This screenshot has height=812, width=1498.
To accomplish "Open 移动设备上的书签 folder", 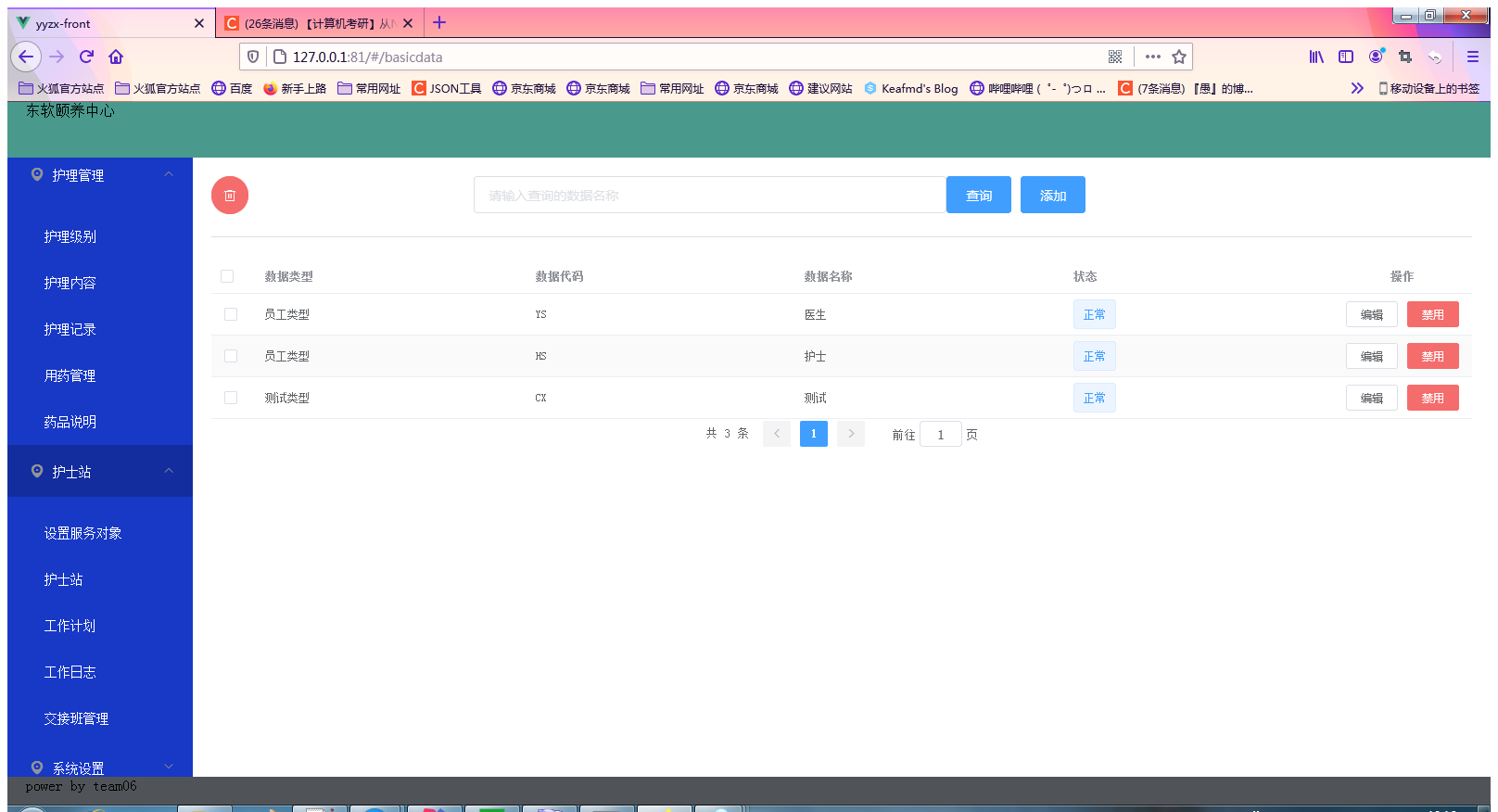I will coord(1428,88).
